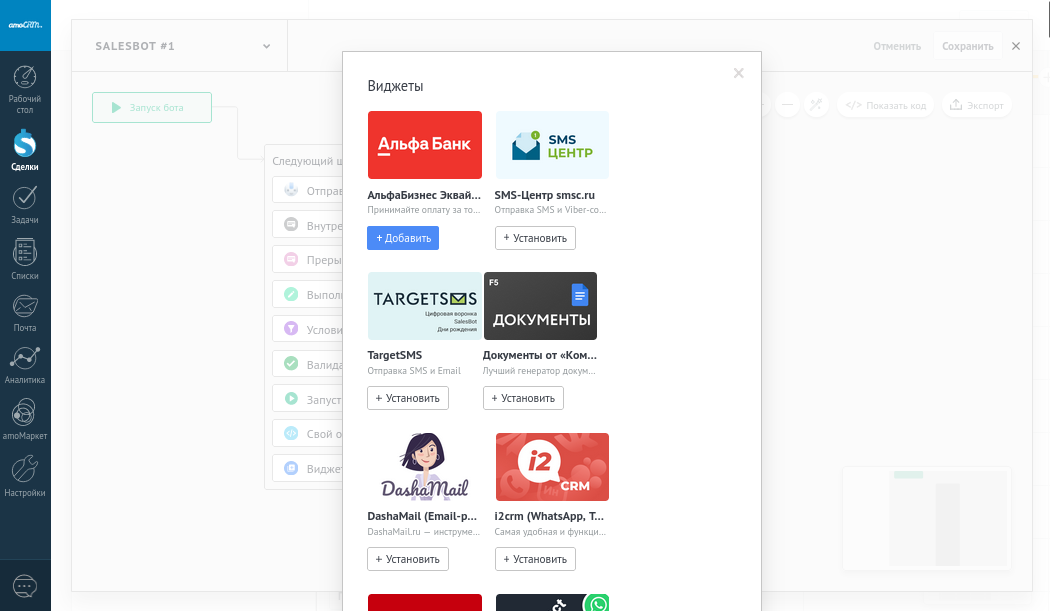Install the TargetSMS widget
The width and height of the screenshot is (1050, 611).
coord(408,398)
